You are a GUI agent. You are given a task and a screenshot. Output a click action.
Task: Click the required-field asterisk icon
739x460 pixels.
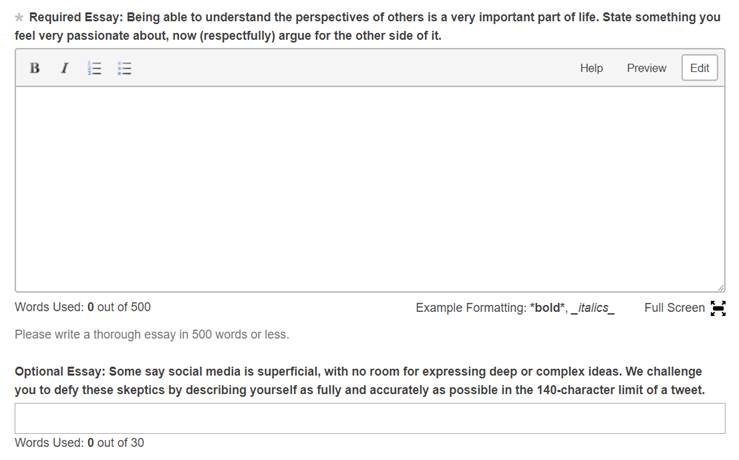point(19,17)
